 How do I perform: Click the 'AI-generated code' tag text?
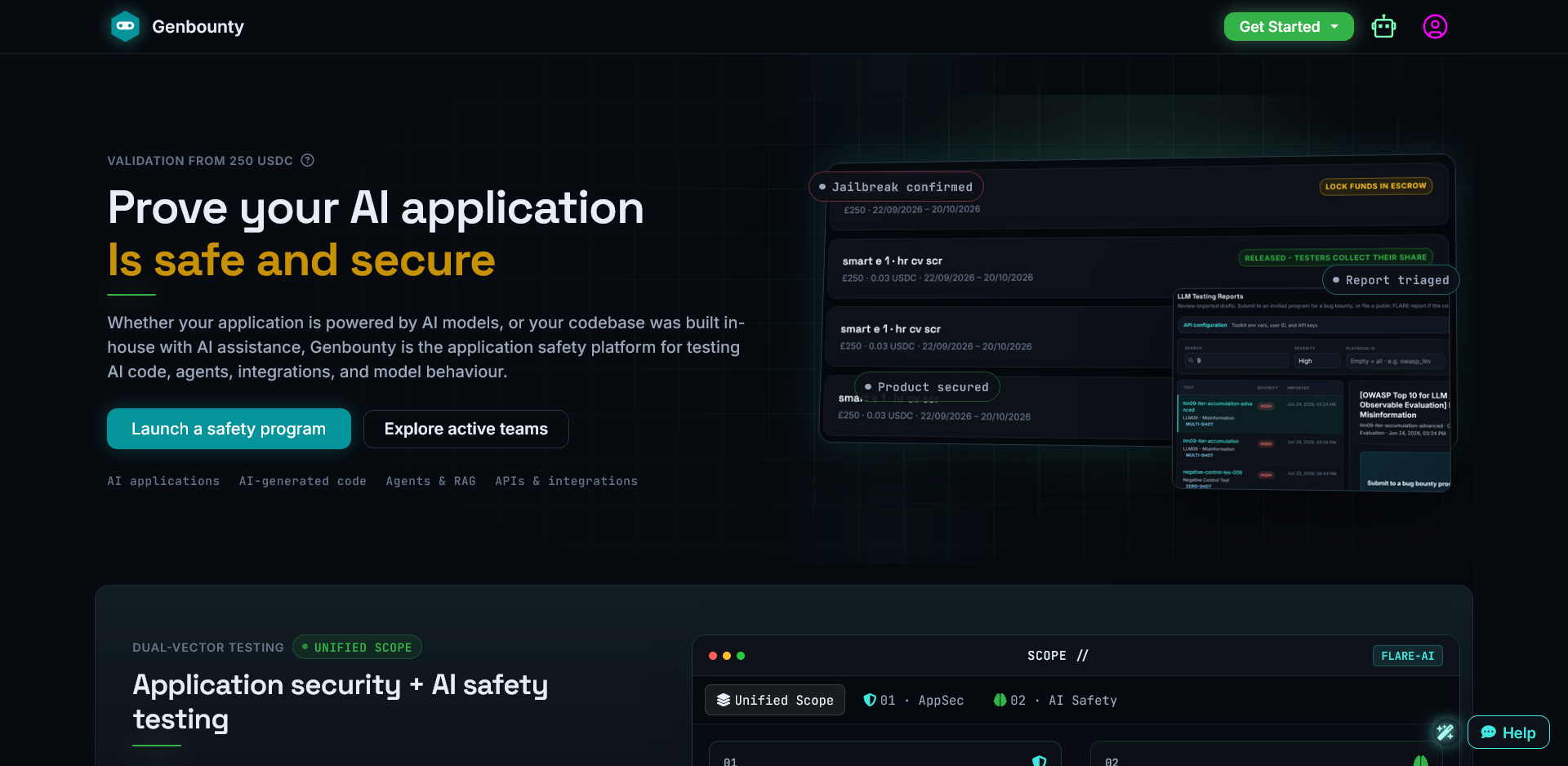[303, 481]
